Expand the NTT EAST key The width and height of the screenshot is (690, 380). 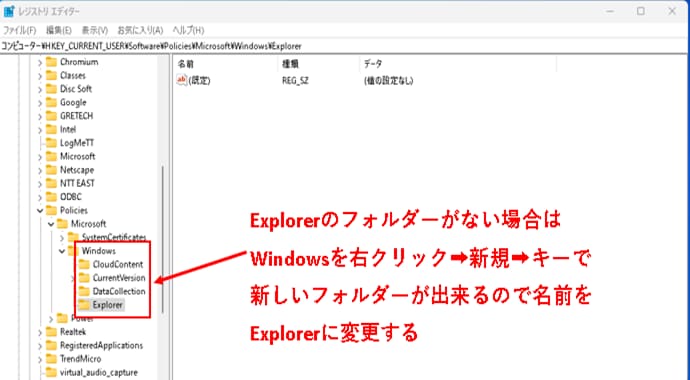[x=40, y=184]
